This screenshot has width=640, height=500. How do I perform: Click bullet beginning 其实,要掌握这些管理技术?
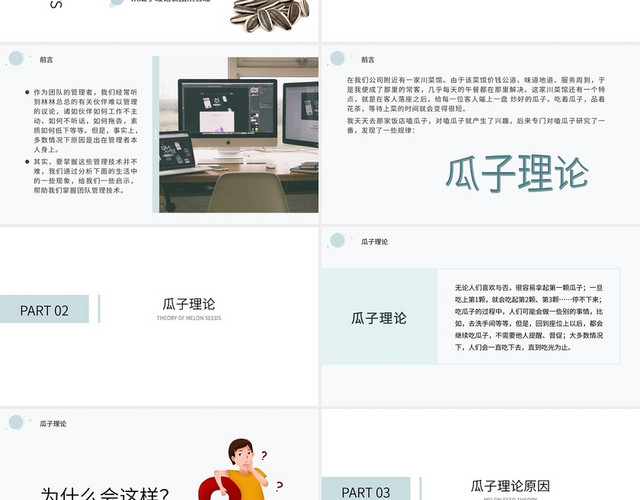pos(85,176)
